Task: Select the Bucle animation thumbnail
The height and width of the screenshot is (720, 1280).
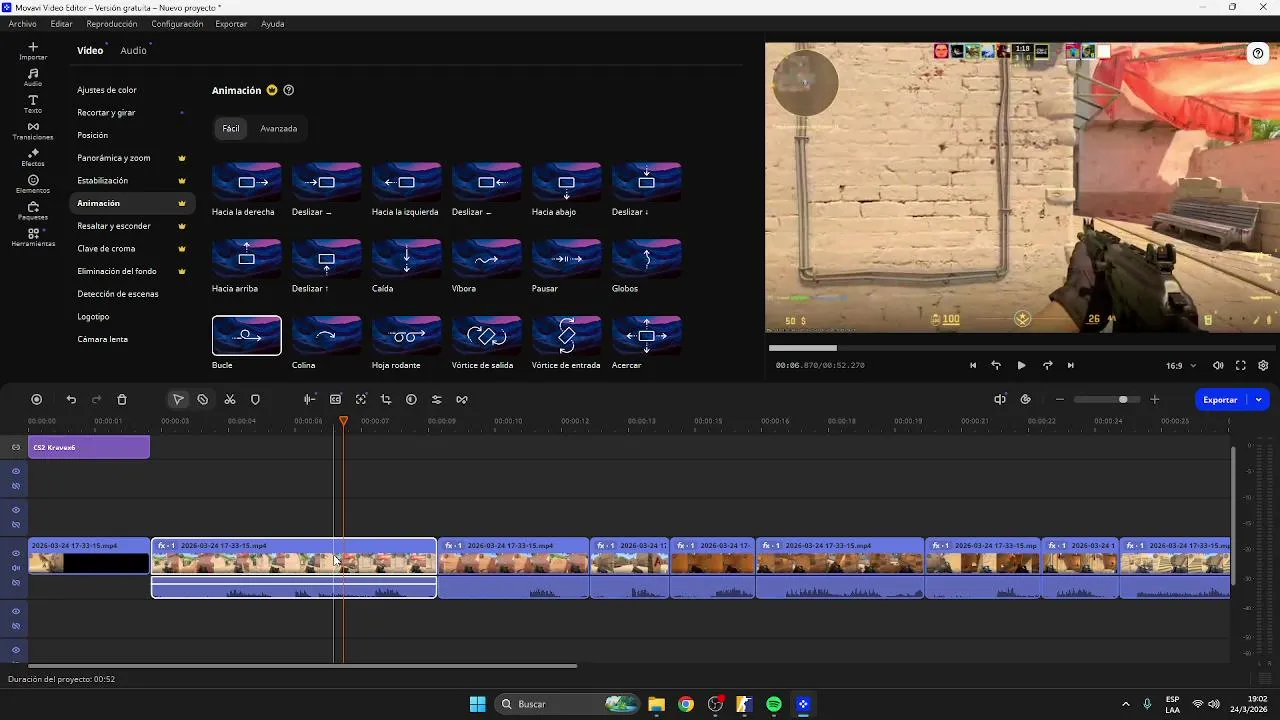Action: pyautogui.click(x=247, y=336)
